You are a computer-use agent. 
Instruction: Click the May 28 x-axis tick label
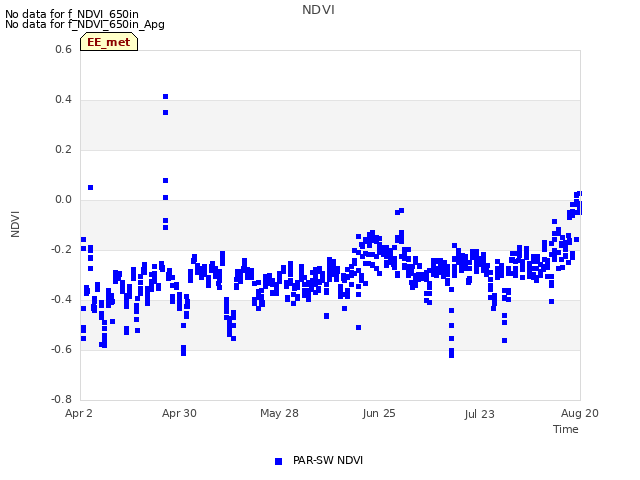[x=279, y=413]
